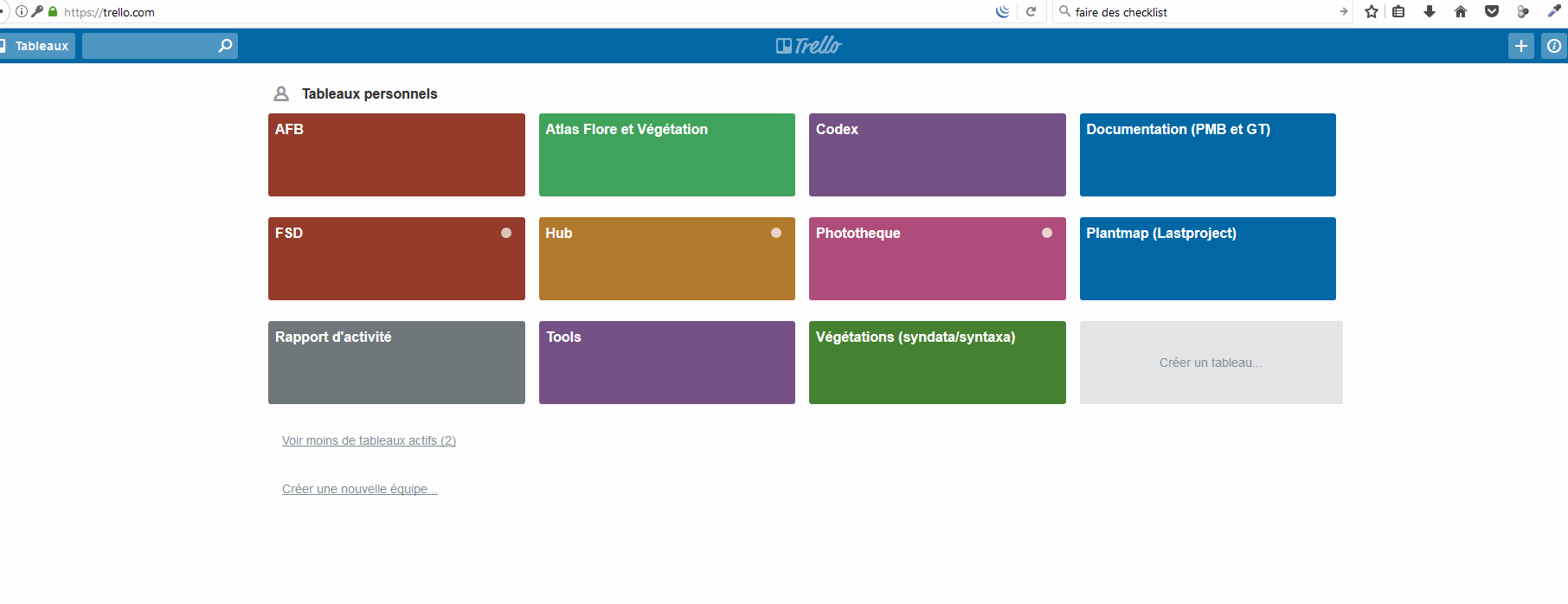Image resolution: width=1568 pixels, height=604 pixels.
Task: Toggle the dot indicator on Phototheque board
Action: [x=1047, y=233]
